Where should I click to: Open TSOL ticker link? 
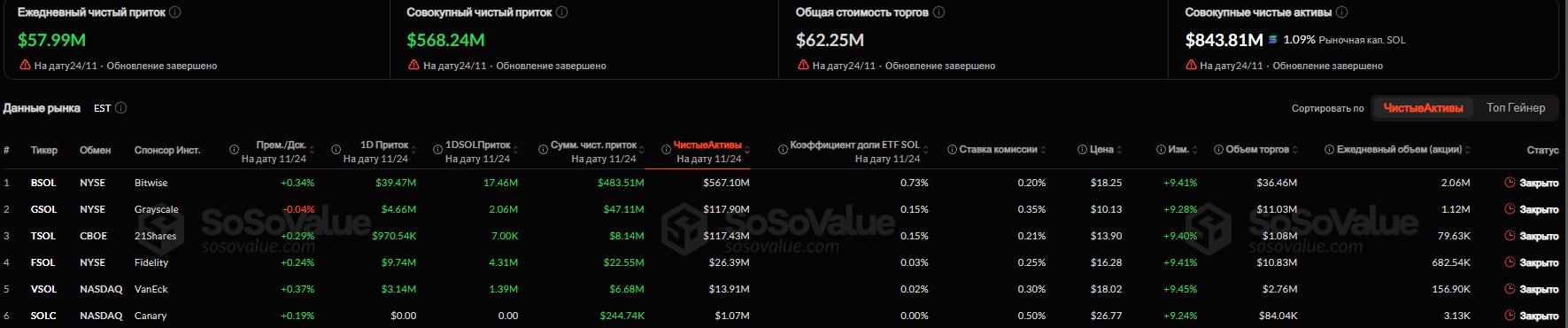tap(43, 236)
